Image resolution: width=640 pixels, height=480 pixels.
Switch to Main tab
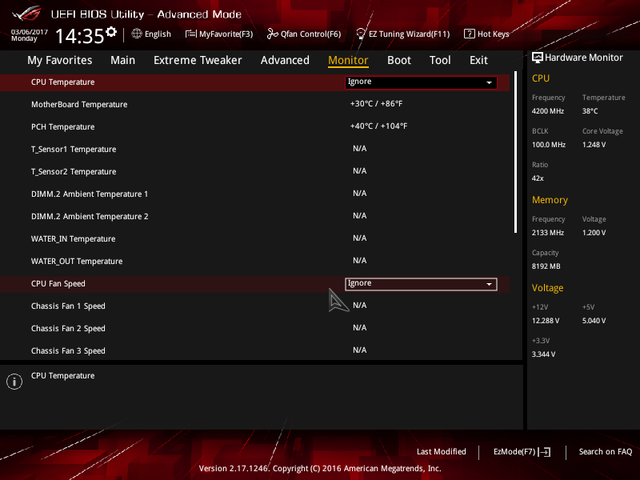[122, 60]
